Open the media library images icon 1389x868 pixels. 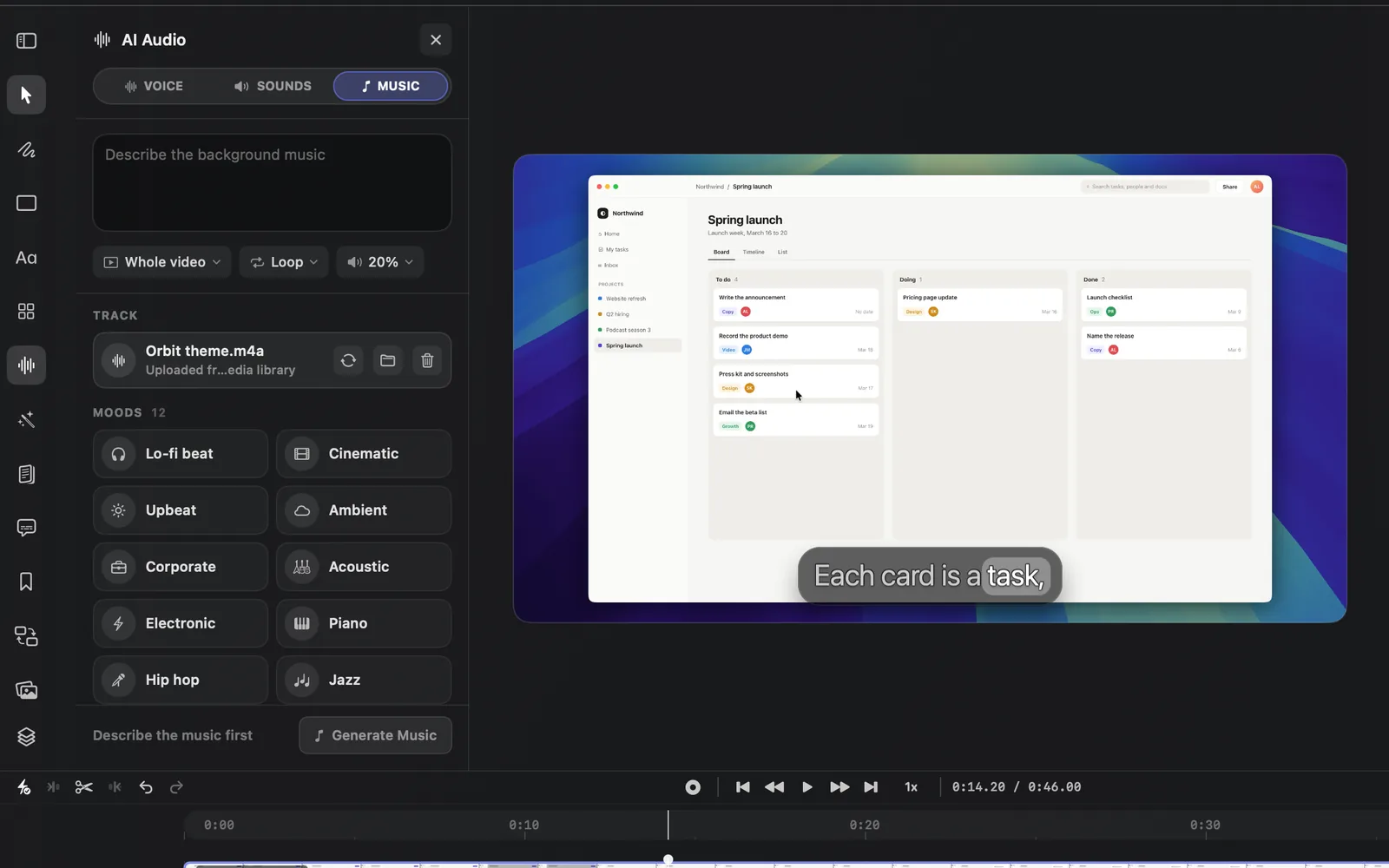click(26, 690)
